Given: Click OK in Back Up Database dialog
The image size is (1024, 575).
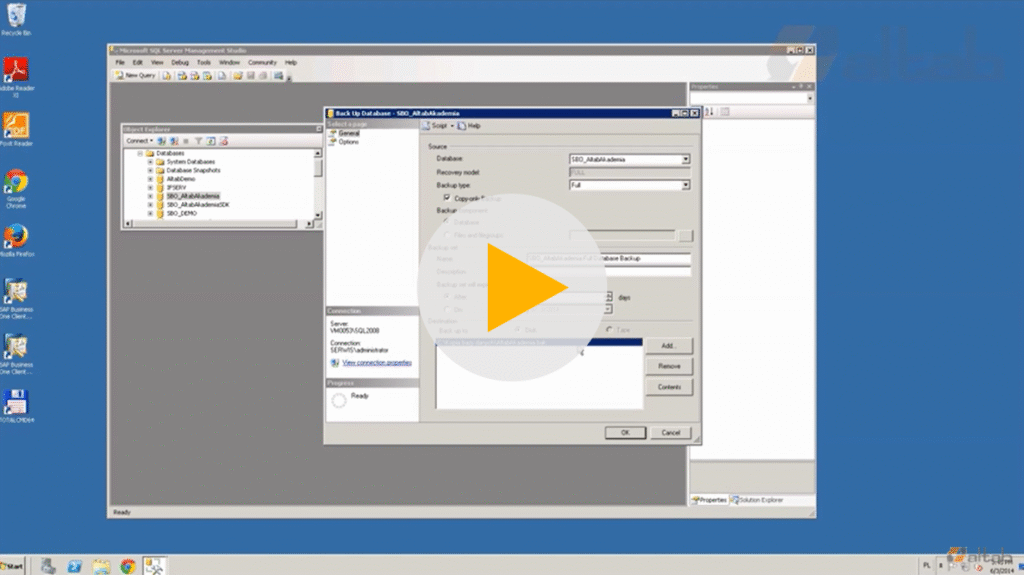Looking at the screenshot, I should [625, 433].
